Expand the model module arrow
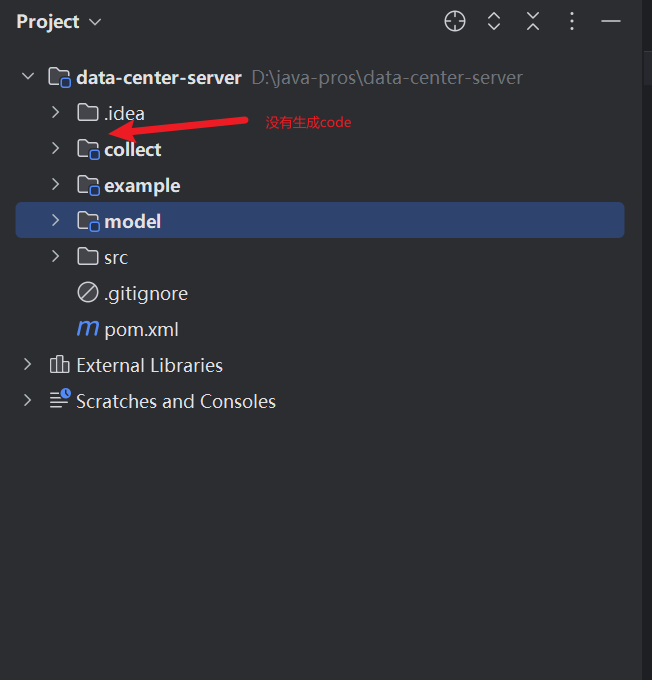Viewport: 652px width, 680px height. coord(55,221)
